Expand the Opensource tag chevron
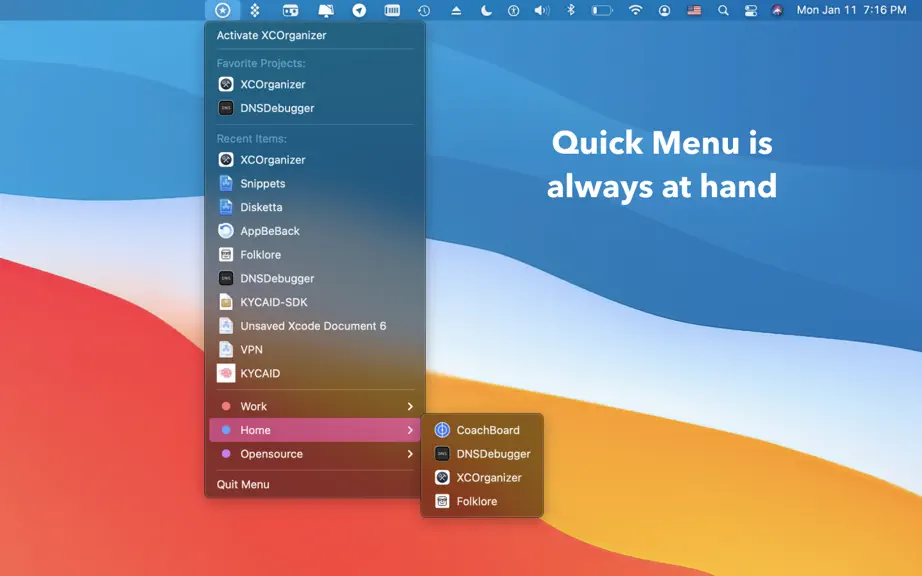Viewport: 922px width, 576px height. pyautogui.click(x=410, y=454)
